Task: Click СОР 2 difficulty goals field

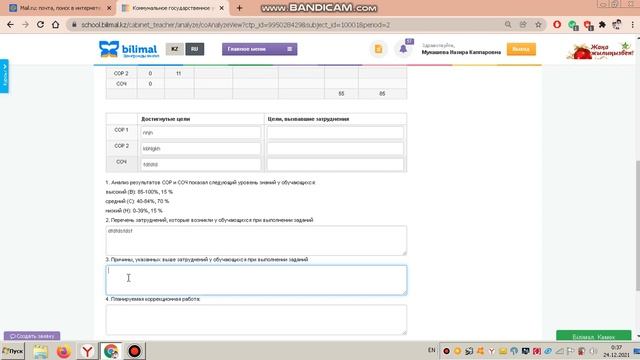Action: coord(335,149)
